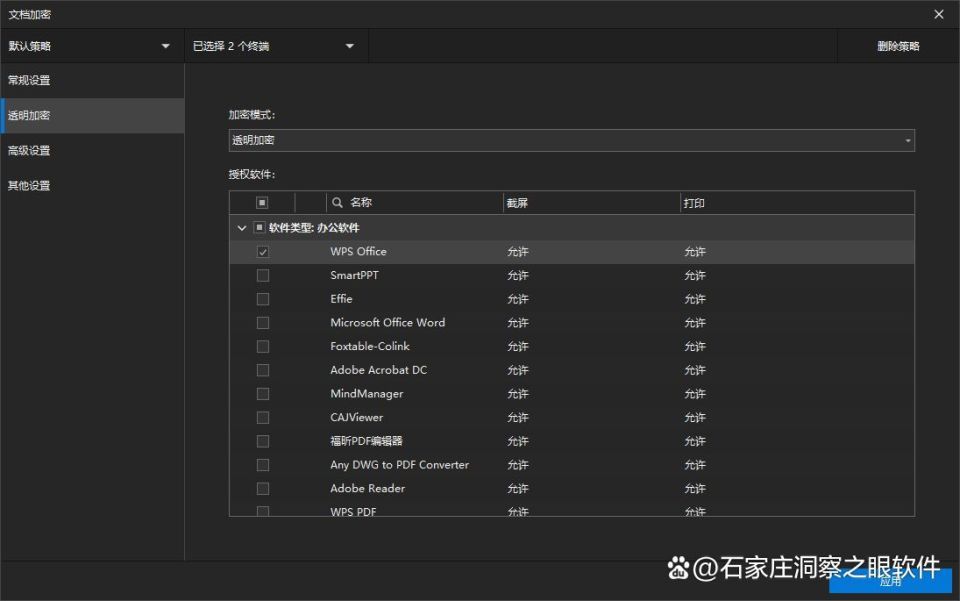Click the 打印 column header
The width and height of the screenshot is (960, 601).
click(694, 203)
